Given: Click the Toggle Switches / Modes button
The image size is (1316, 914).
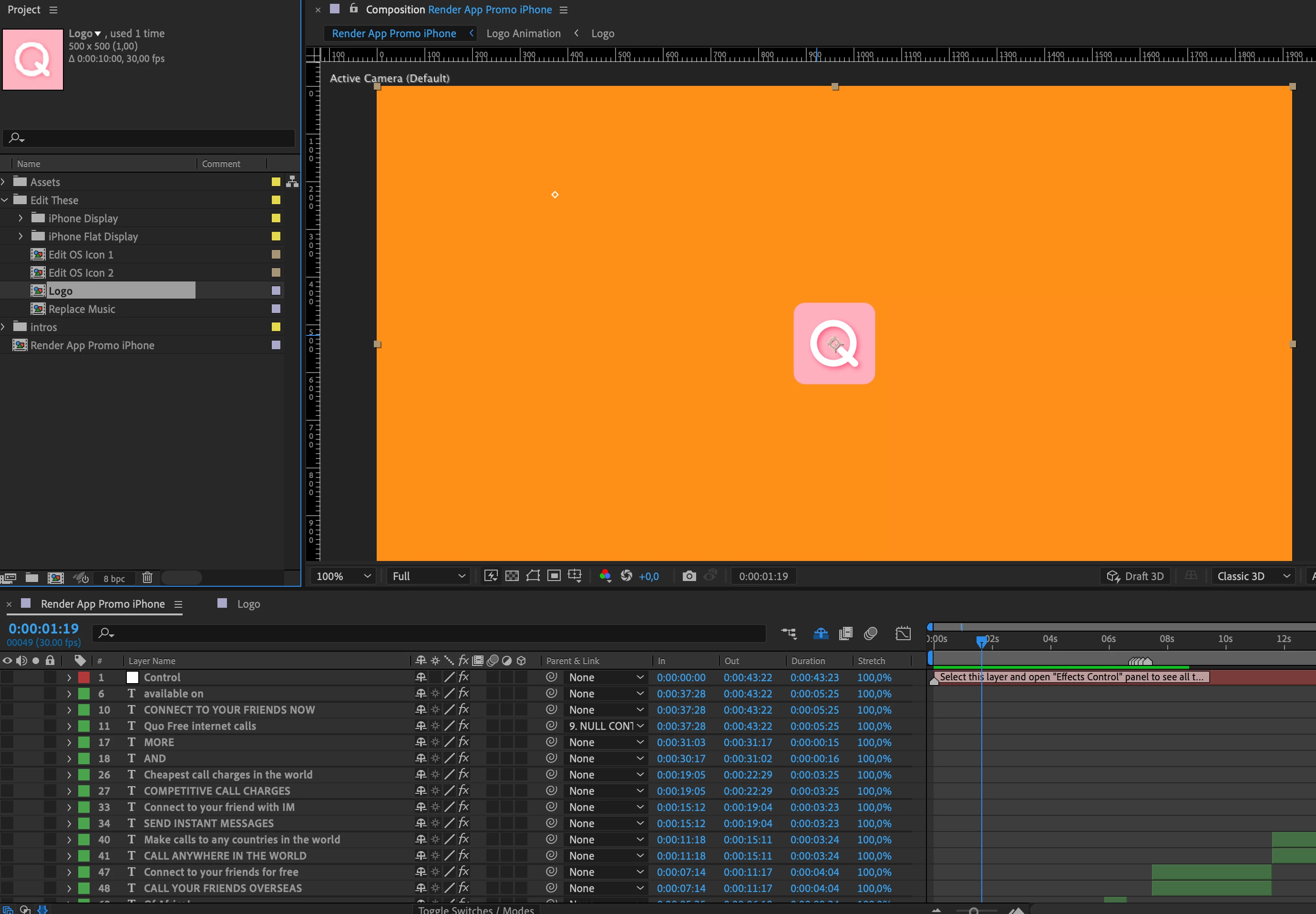Looking at the screenshot, I should pyautogui.click(x=476, y=909).
